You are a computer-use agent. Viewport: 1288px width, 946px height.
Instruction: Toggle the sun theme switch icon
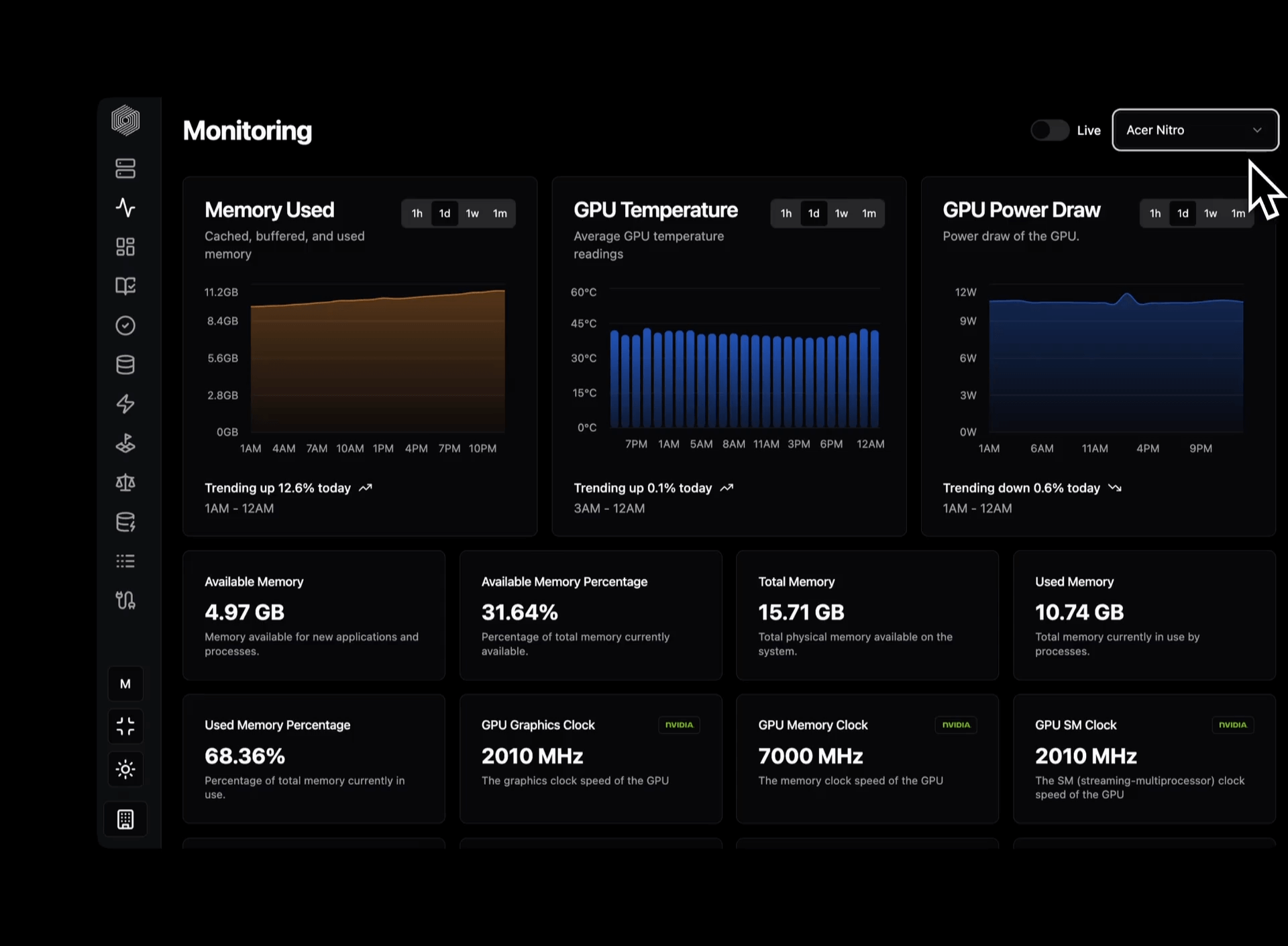[x=125, y=769]
